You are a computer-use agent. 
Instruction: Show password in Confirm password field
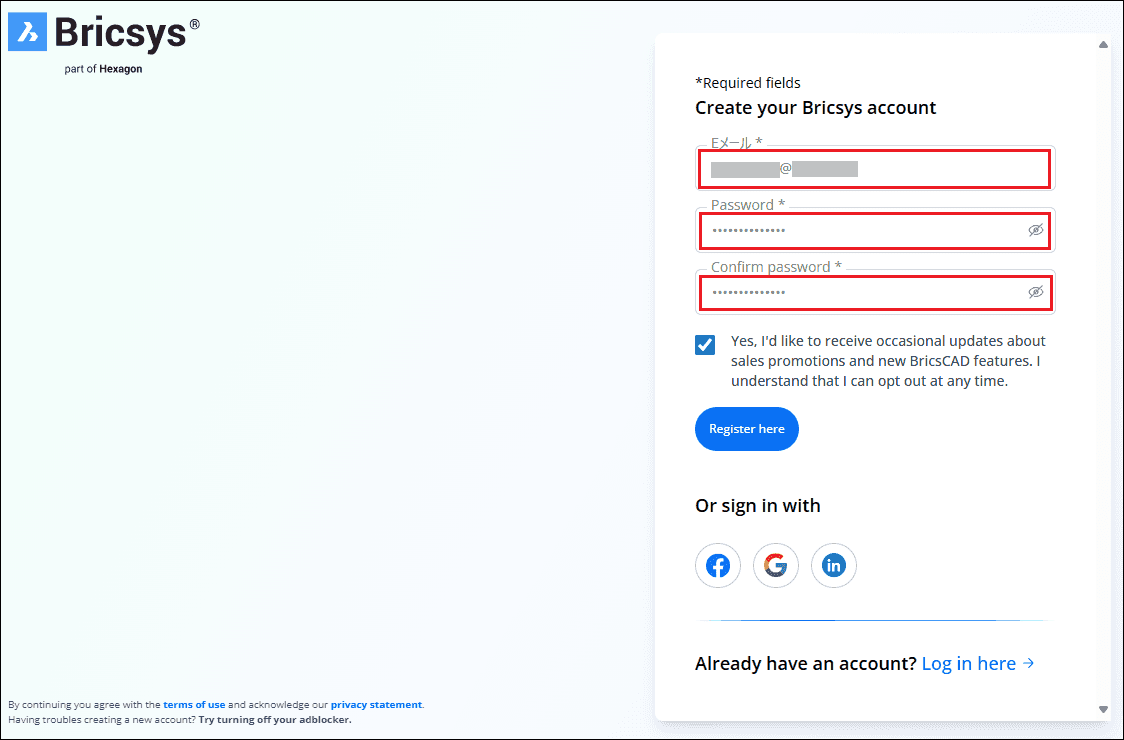point(1036,293)
